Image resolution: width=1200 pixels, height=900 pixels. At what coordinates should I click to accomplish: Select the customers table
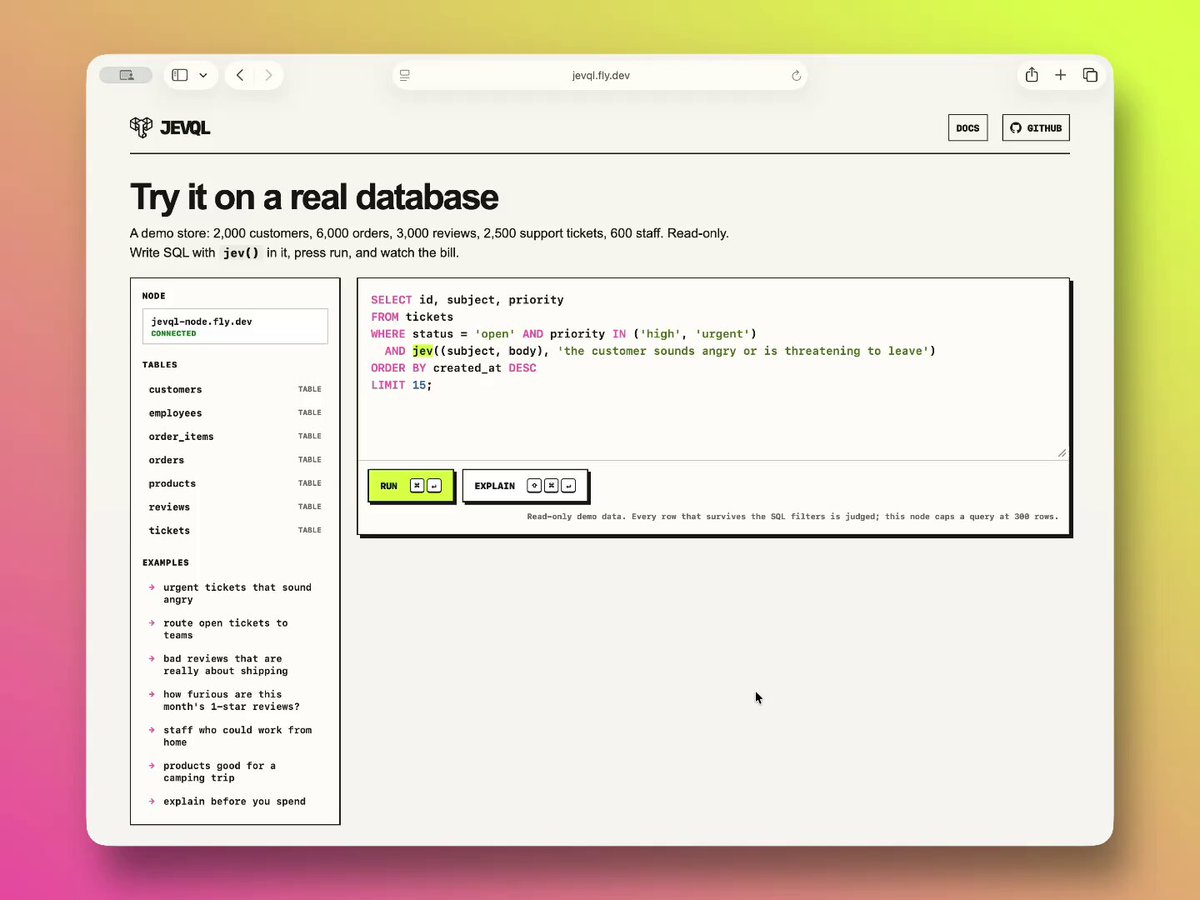235,389
